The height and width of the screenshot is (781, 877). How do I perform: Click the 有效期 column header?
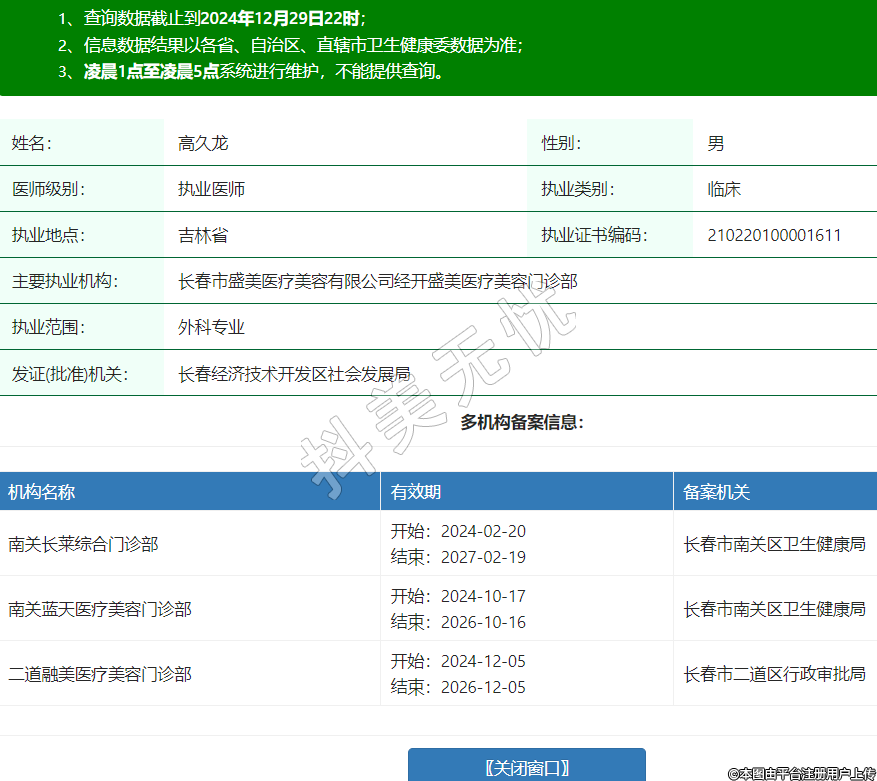click(416, 492)
